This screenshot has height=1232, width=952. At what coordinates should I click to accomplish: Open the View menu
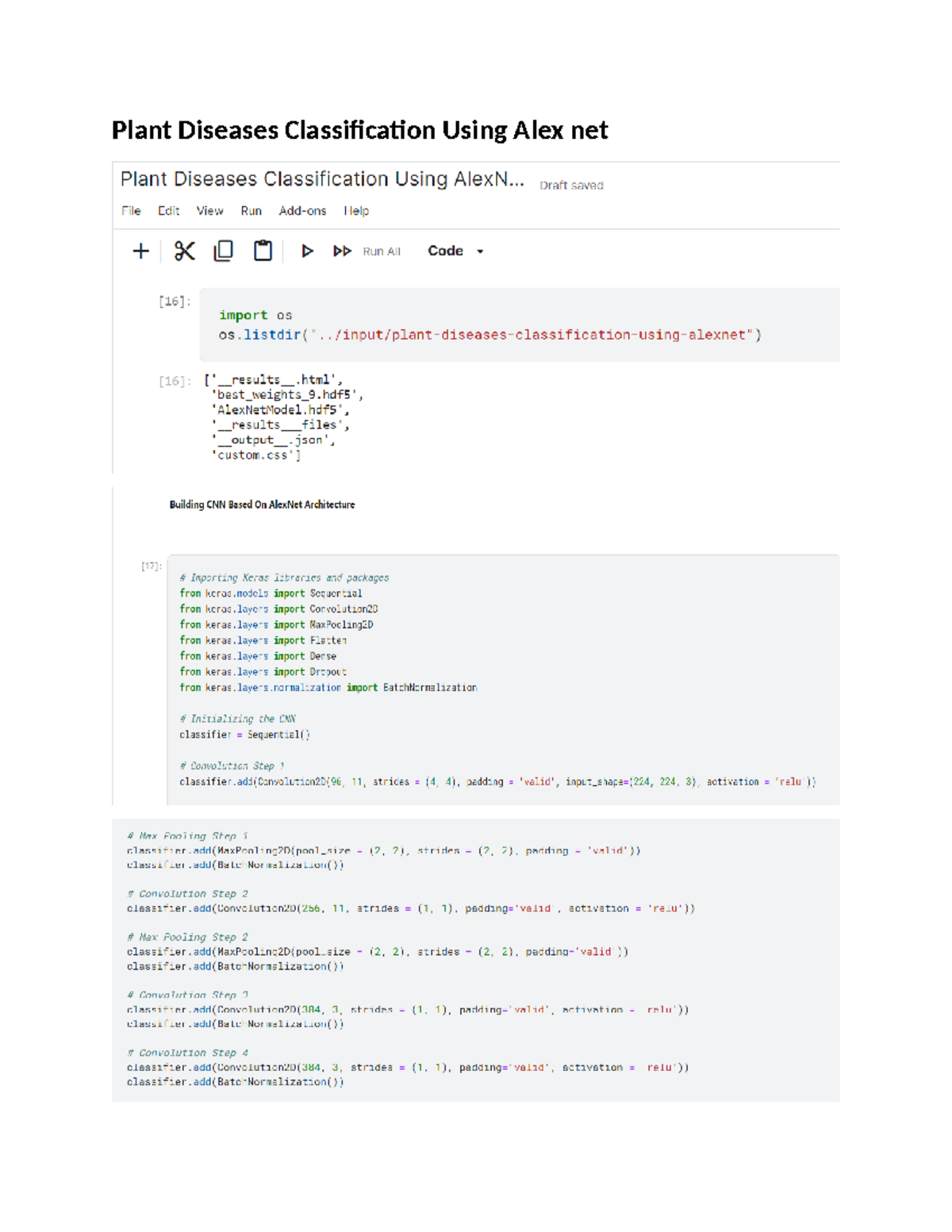pos(209,211)
